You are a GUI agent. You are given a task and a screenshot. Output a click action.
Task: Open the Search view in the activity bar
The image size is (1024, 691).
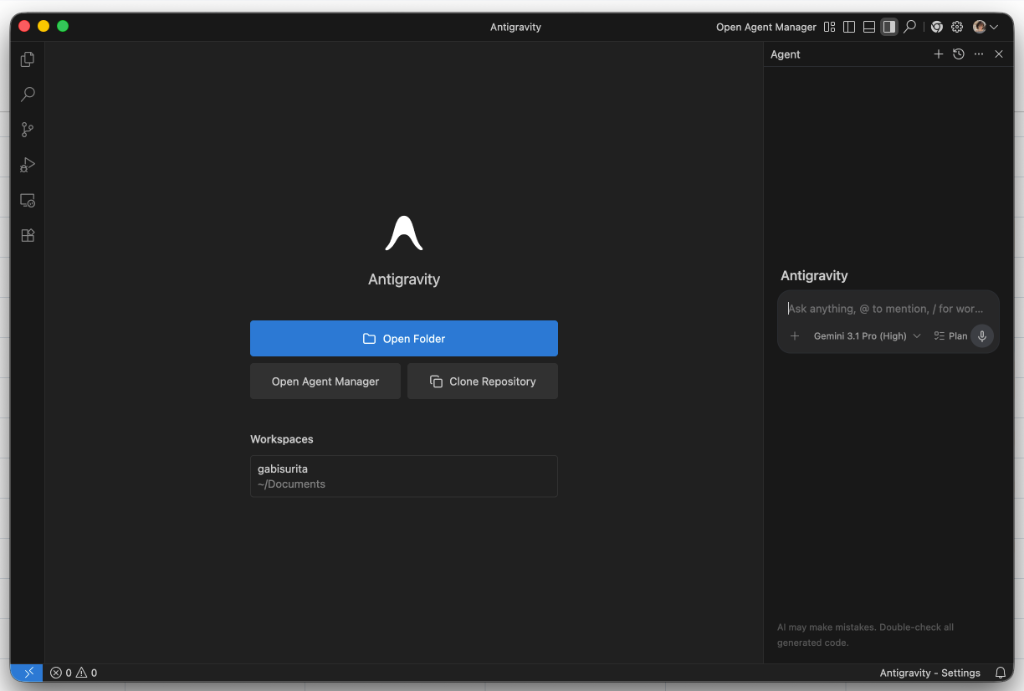click(x=27, y=94)
